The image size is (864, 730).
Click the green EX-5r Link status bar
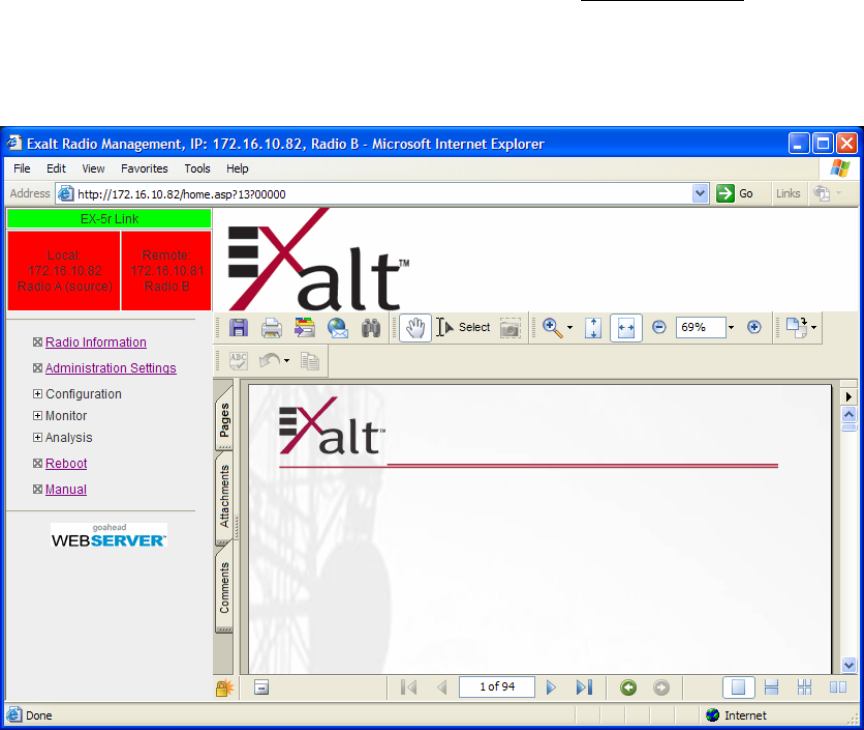pyautogui.click(x=109, y=219)
